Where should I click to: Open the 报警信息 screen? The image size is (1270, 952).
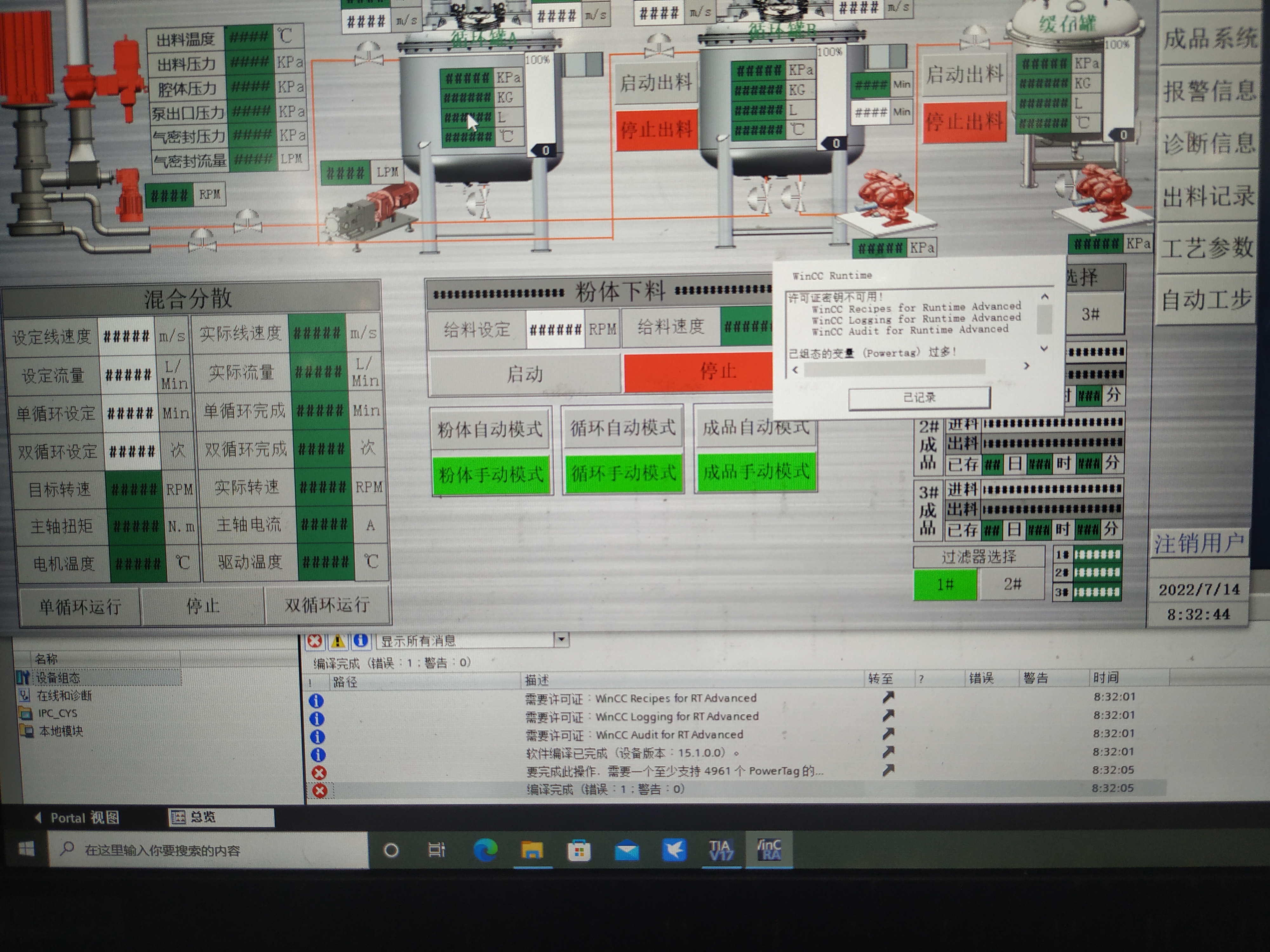[1210, 92]
